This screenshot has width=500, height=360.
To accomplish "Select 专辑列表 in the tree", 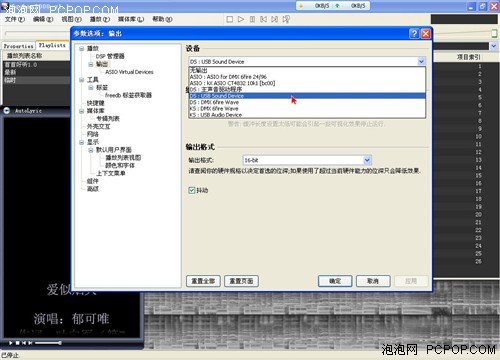I will point(108,119).
